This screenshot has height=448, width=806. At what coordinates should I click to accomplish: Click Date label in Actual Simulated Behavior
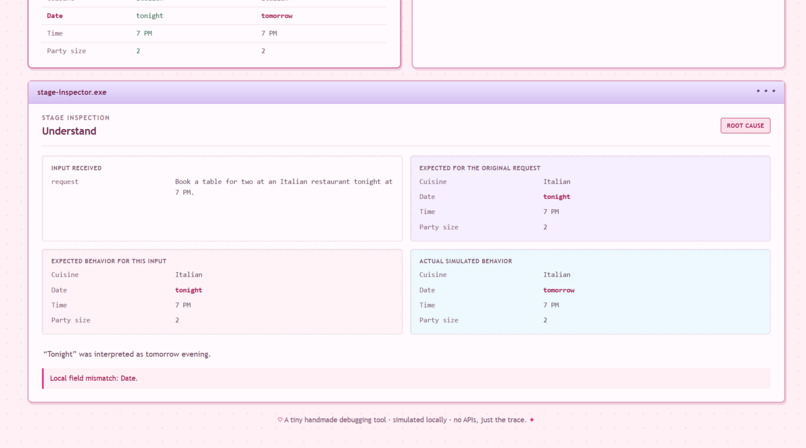click(427, 290)
